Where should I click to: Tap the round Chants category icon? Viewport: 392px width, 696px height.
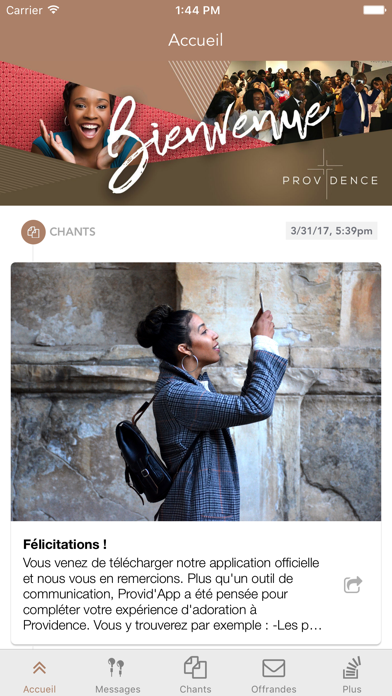pyautogui.click(x=33, y=232)
